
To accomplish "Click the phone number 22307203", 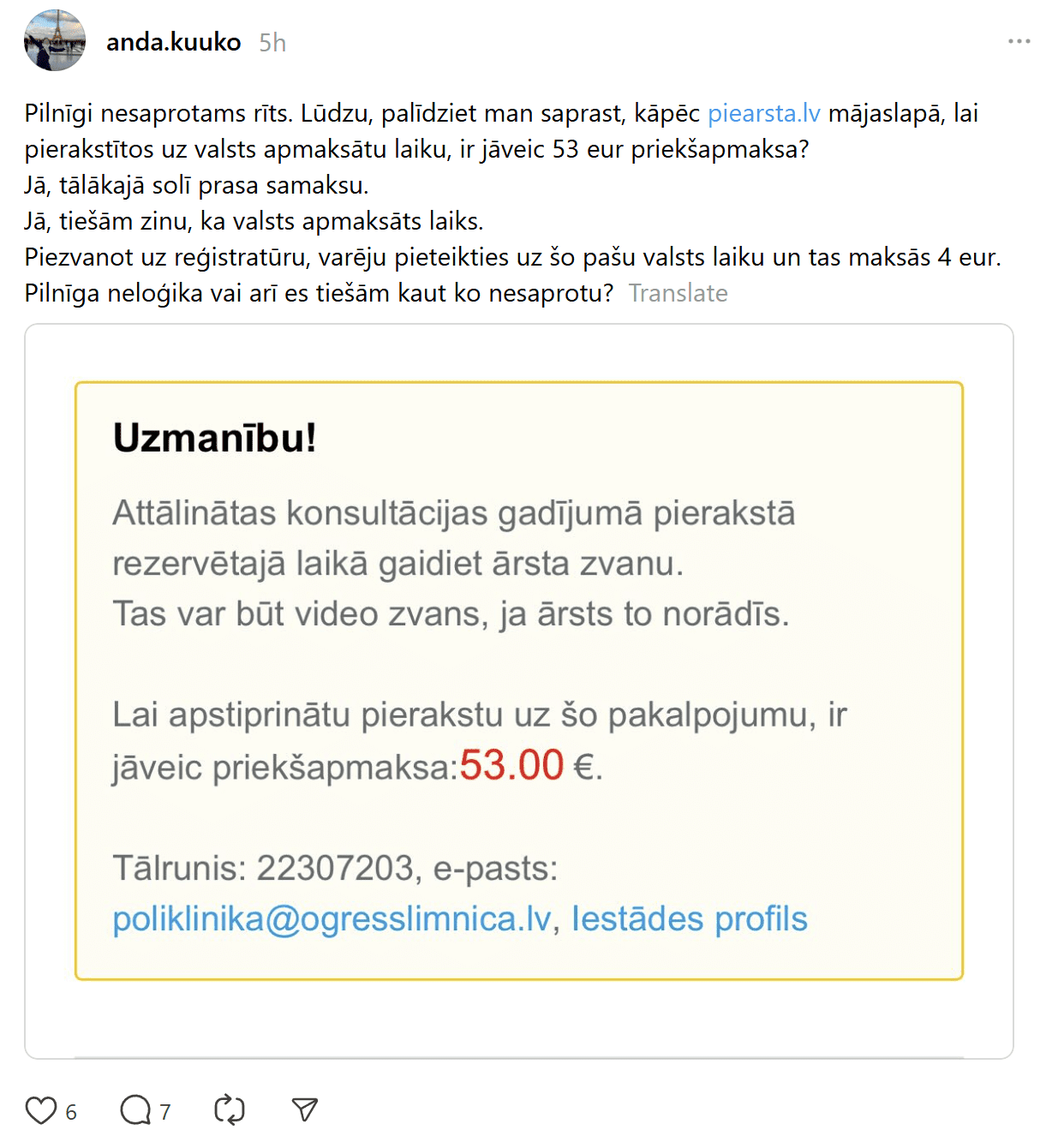I will tap(335, 869).
